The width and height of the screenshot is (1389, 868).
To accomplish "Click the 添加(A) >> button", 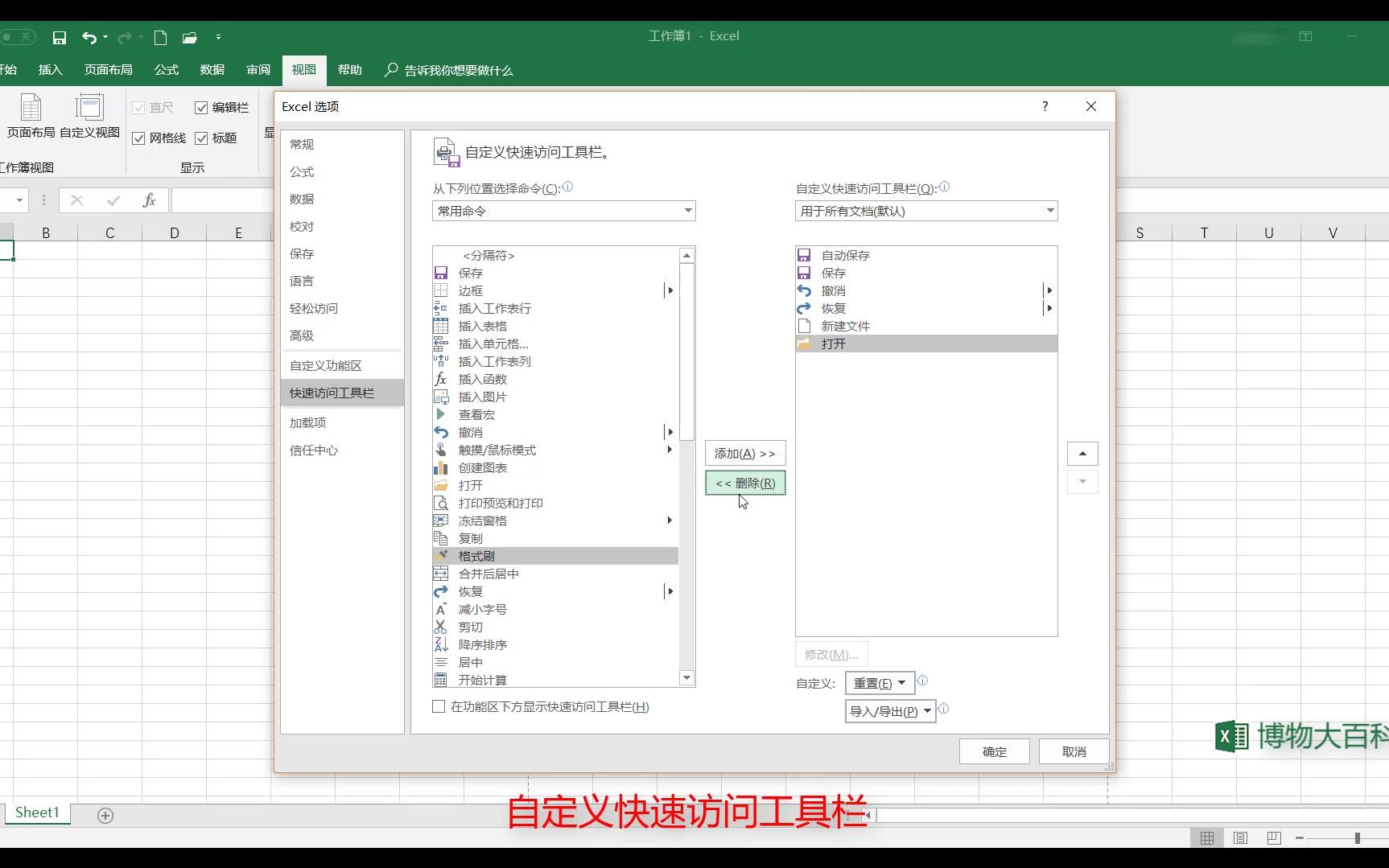I will coord(745,454).
